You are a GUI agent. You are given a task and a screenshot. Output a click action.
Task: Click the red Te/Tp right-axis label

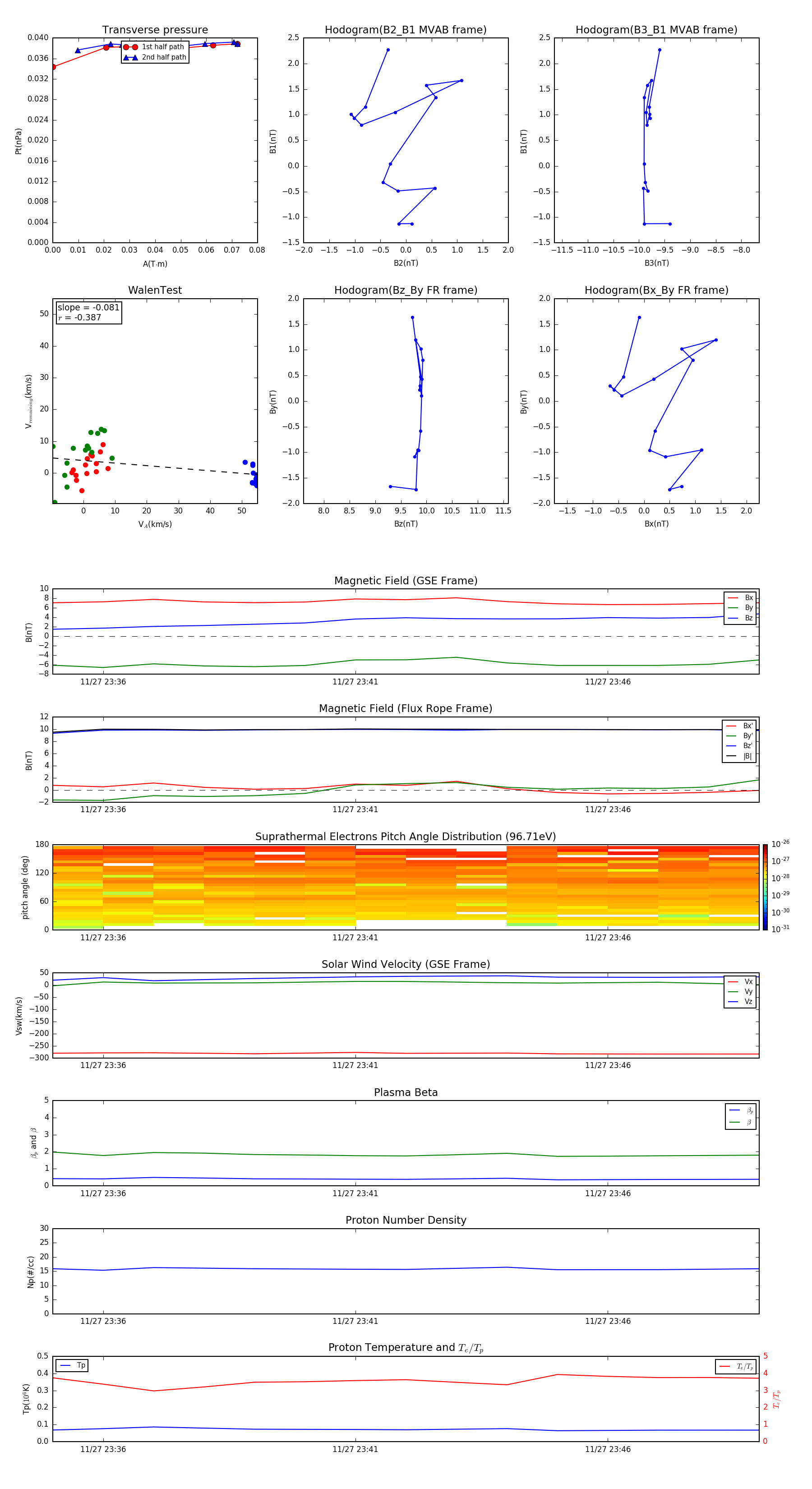click(776, 1399)
